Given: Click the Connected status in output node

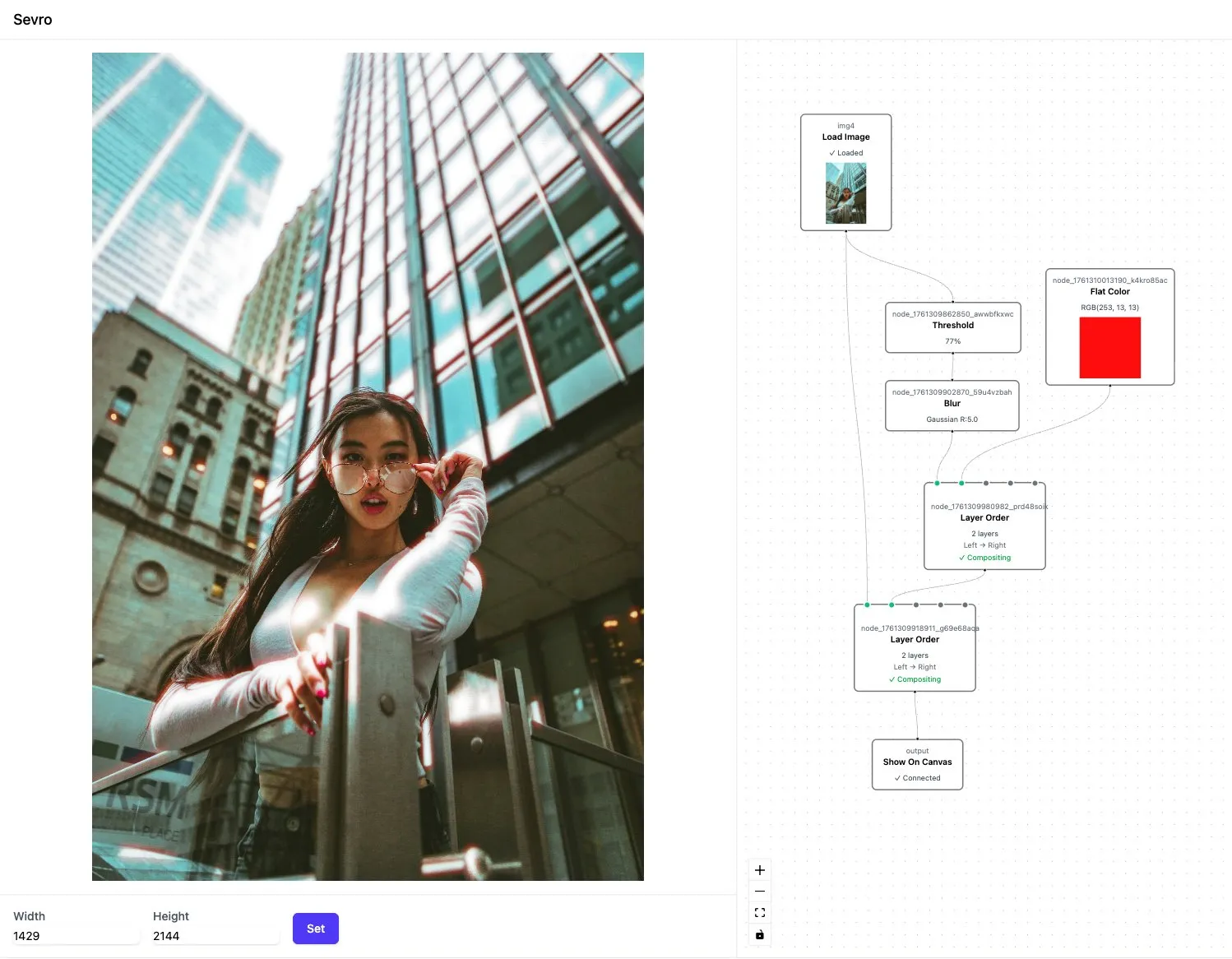Looking at the screenshot, I should [x=917, y=778].
